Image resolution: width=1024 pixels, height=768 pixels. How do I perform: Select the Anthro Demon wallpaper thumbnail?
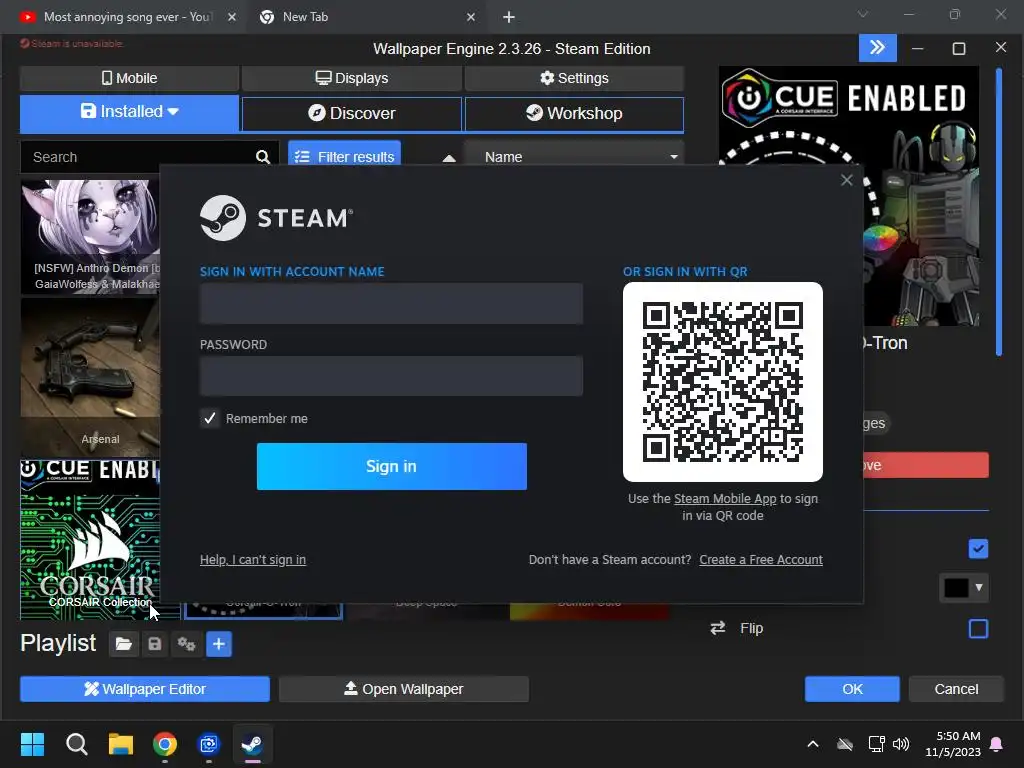[90, 236]
